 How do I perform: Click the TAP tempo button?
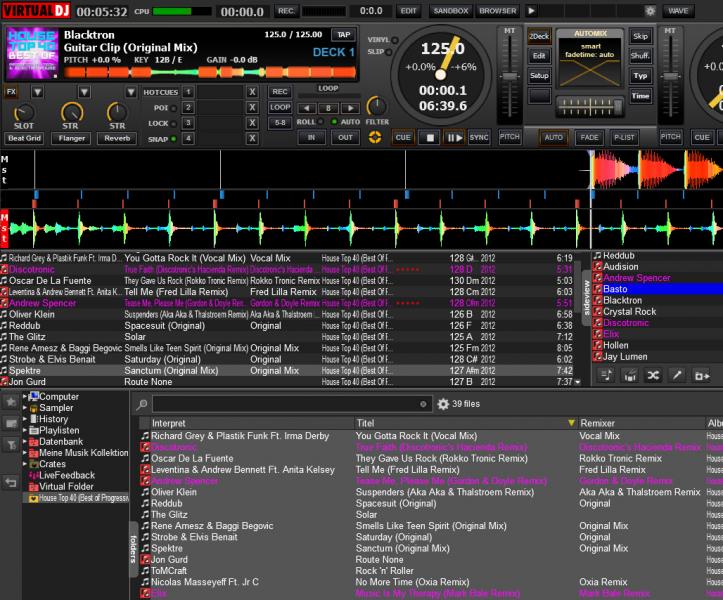343,35
